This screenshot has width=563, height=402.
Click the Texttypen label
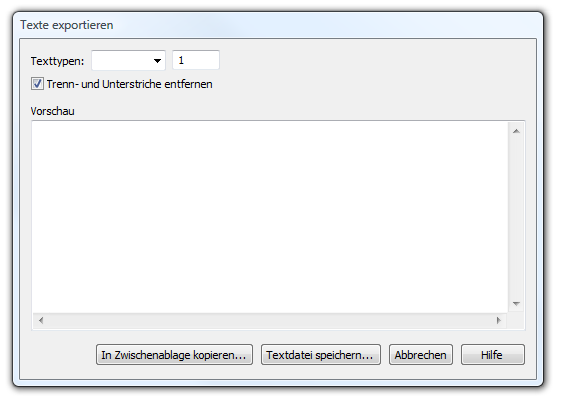click(x=57, y=61)
